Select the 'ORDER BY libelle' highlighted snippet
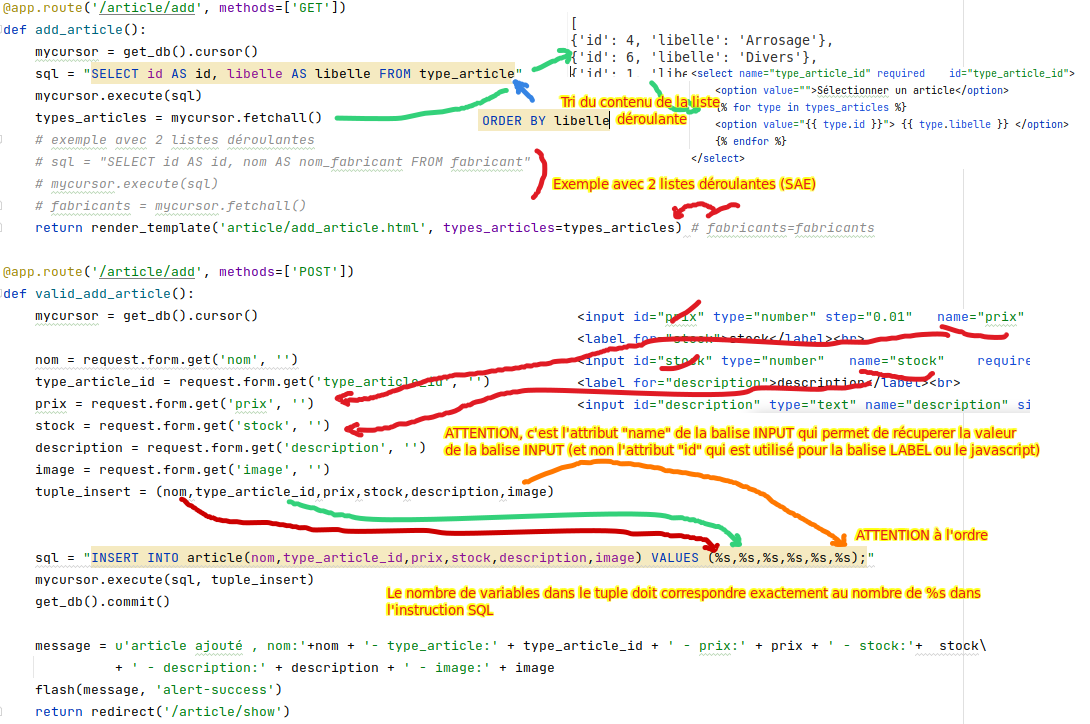This screenshot has width=1090, height=724. tap(545, 120)
